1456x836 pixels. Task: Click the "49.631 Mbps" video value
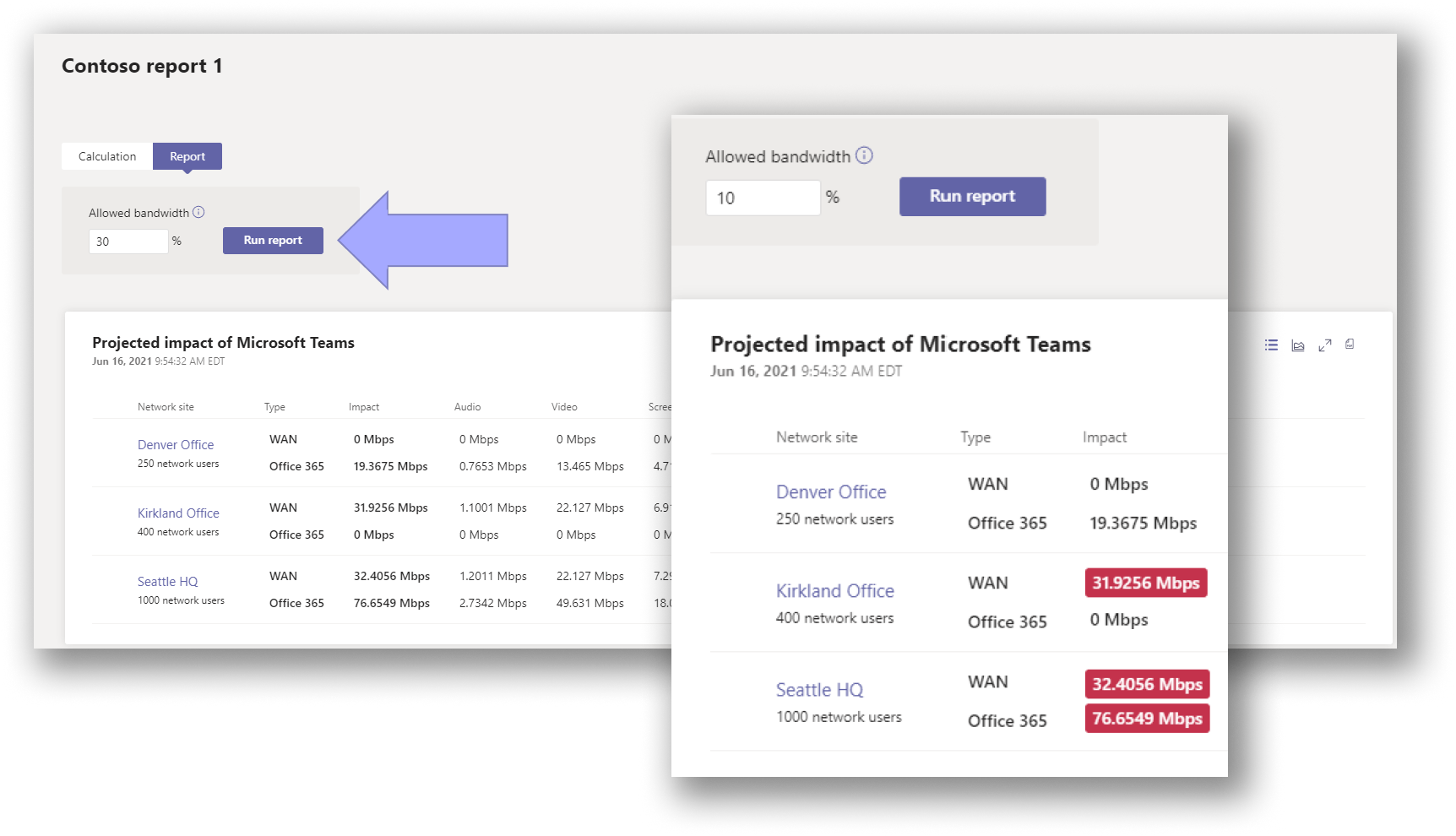coord(590,603)
